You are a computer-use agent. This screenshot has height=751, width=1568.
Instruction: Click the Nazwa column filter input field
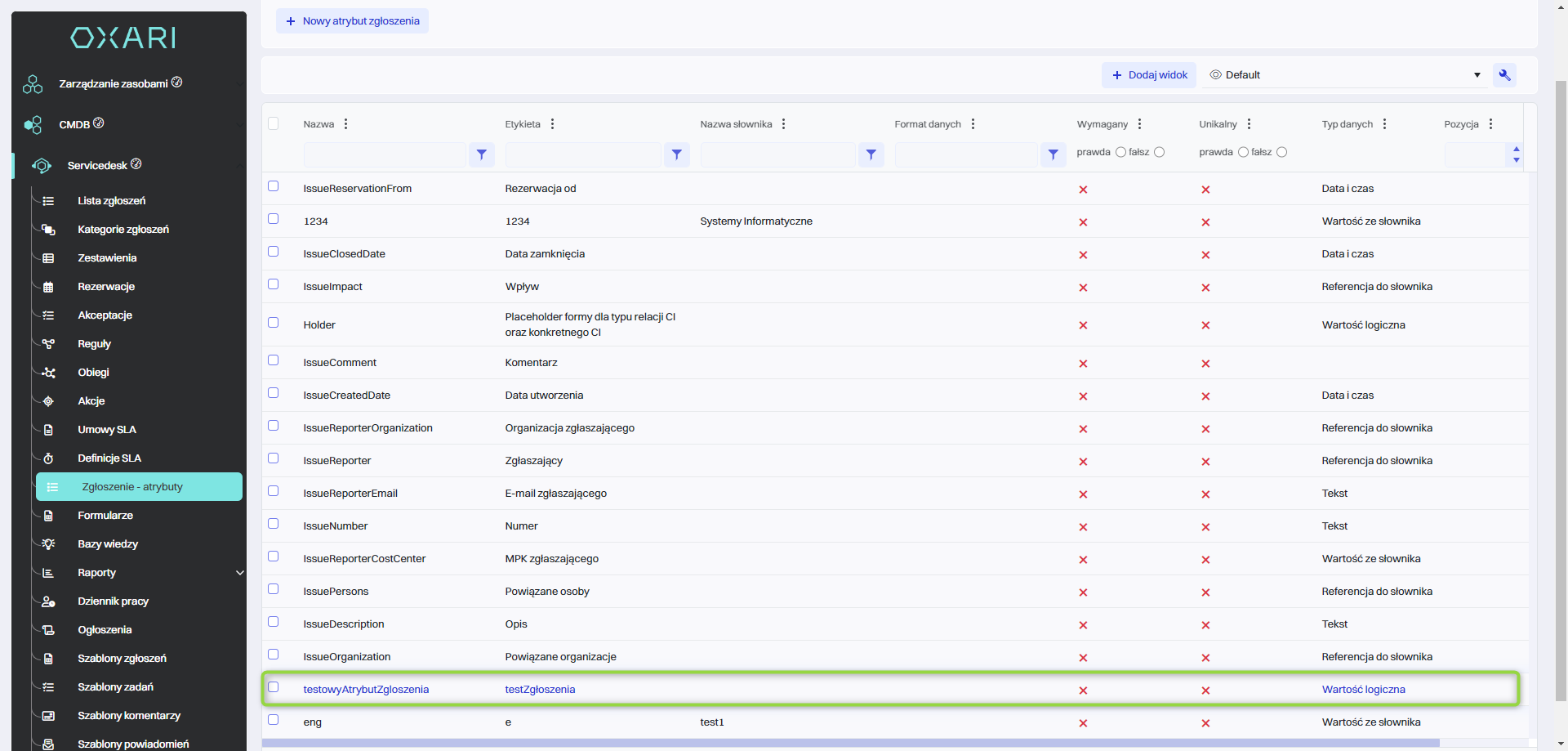(384, 154)
